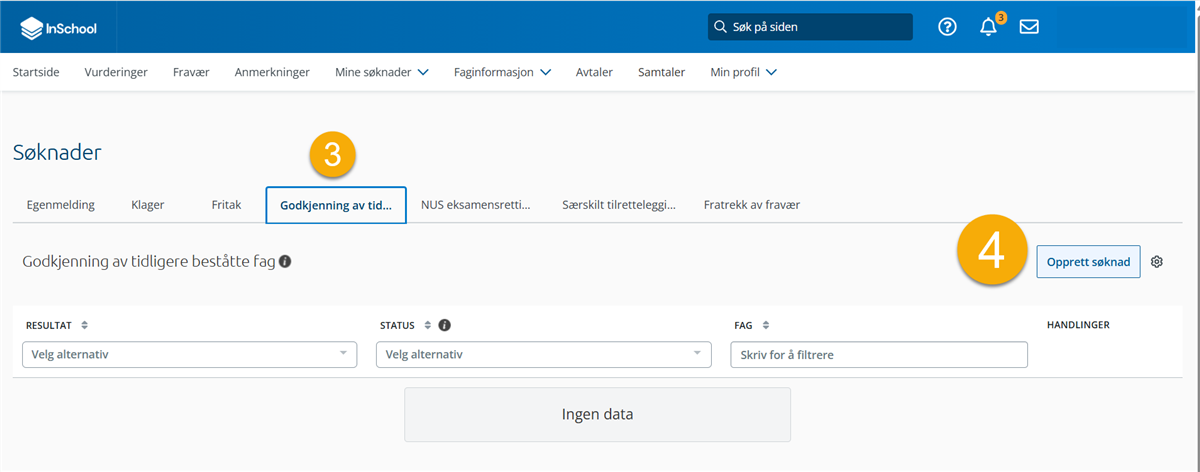Switch to the Fratrekk av fravær tab
Viewport: 1200px width, 472px height.
point(751,204)
